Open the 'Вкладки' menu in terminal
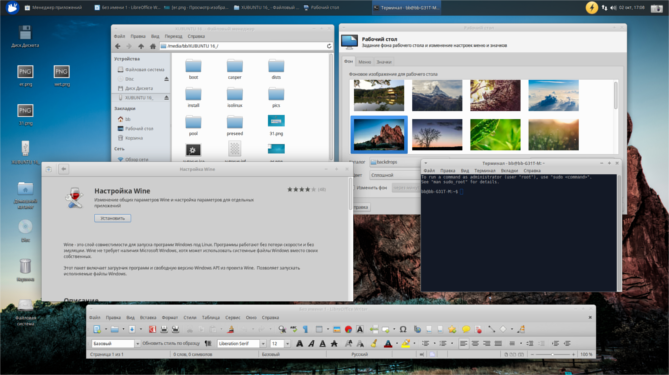Image resolution: width=669 pixels, height=375 pixels. pyautogui.click(x=509, y=171)
